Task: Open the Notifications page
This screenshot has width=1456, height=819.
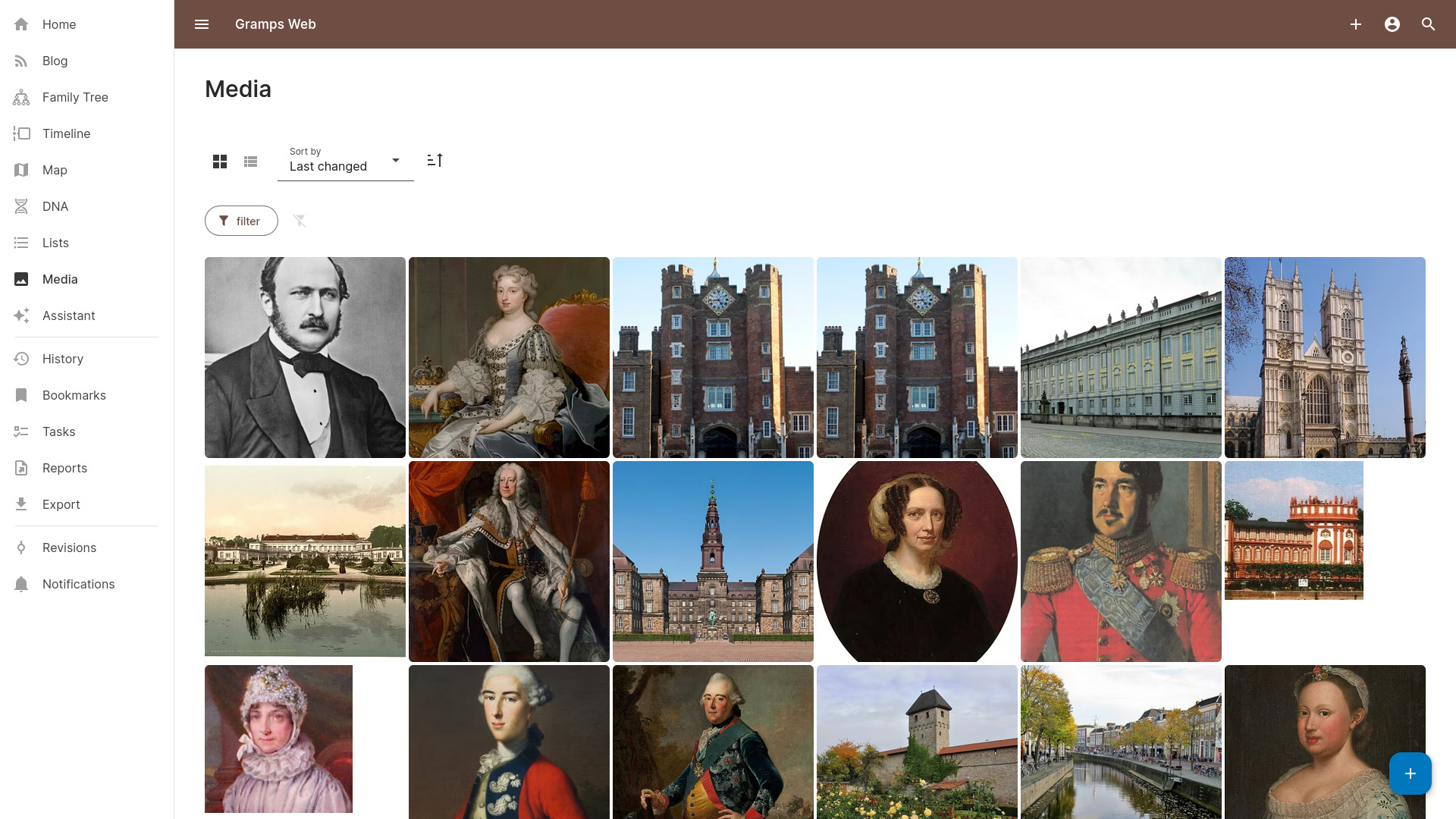Action: pyautogui.click(x=78, y=584)
